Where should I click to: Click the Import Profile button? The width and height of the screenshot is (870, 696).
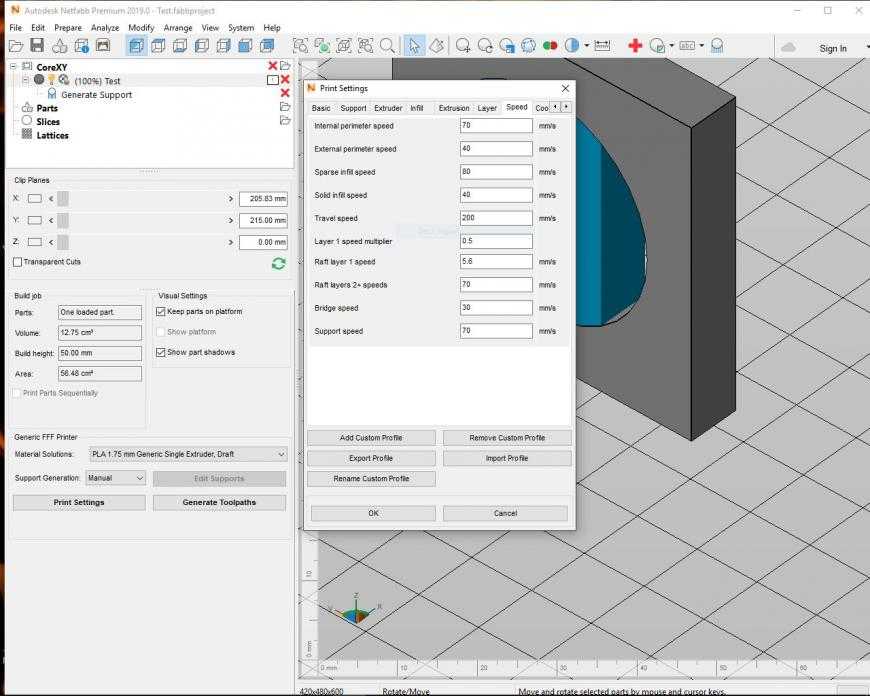pos(507,458)
